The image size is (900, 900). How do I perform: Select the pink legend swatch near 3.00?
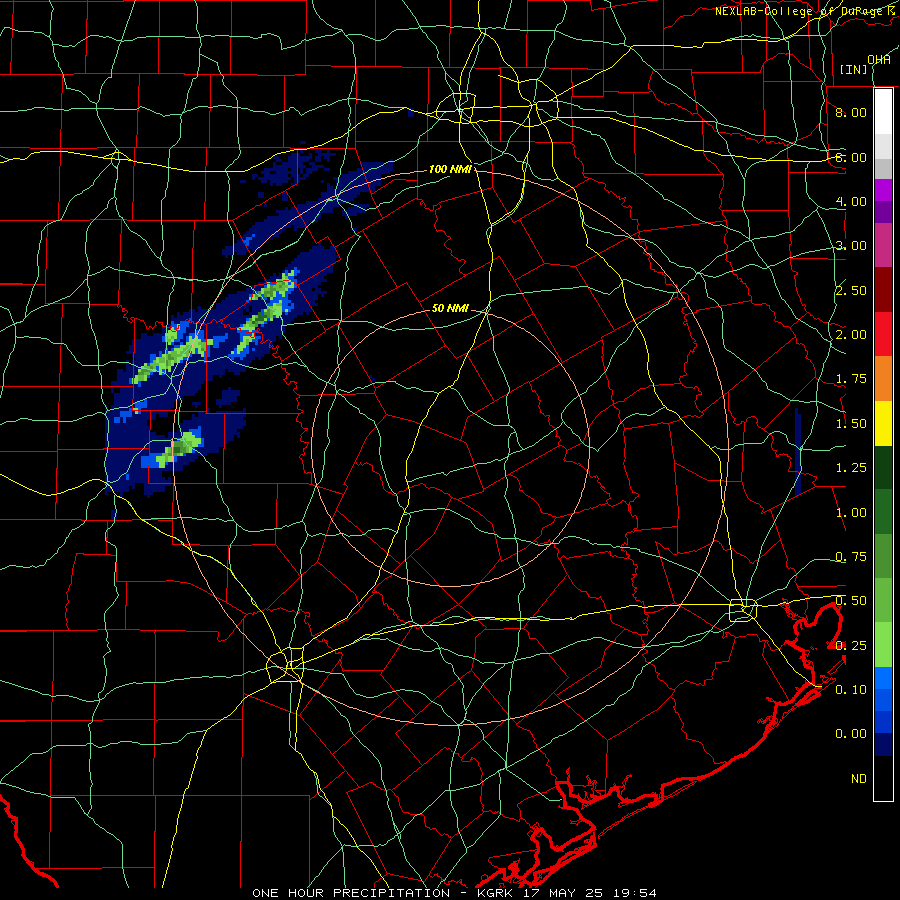pyautogui.click(x=883, y=245)
